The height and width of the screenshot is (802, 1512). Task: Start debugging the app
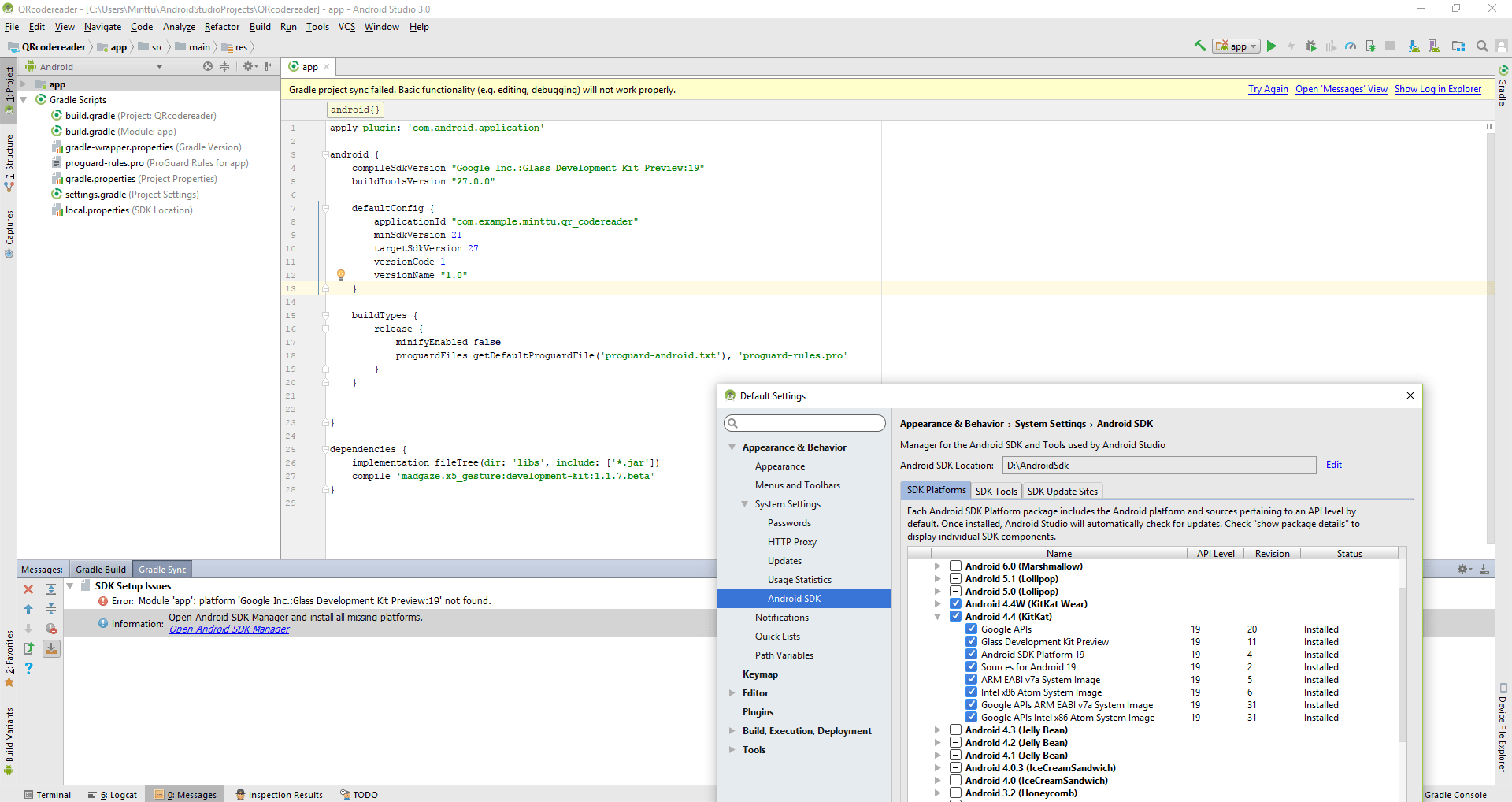[1310, 46]
